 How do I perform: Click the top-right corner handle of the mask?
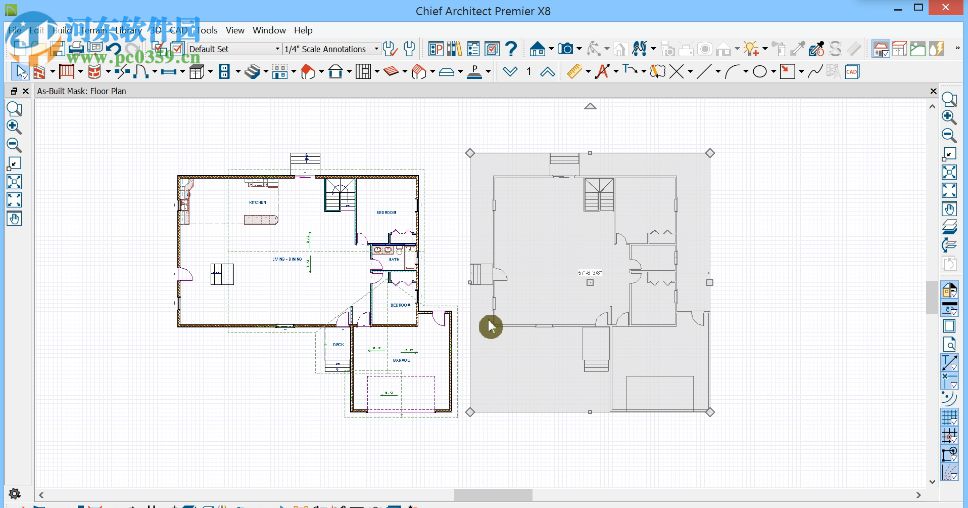(x=710, y=152)
